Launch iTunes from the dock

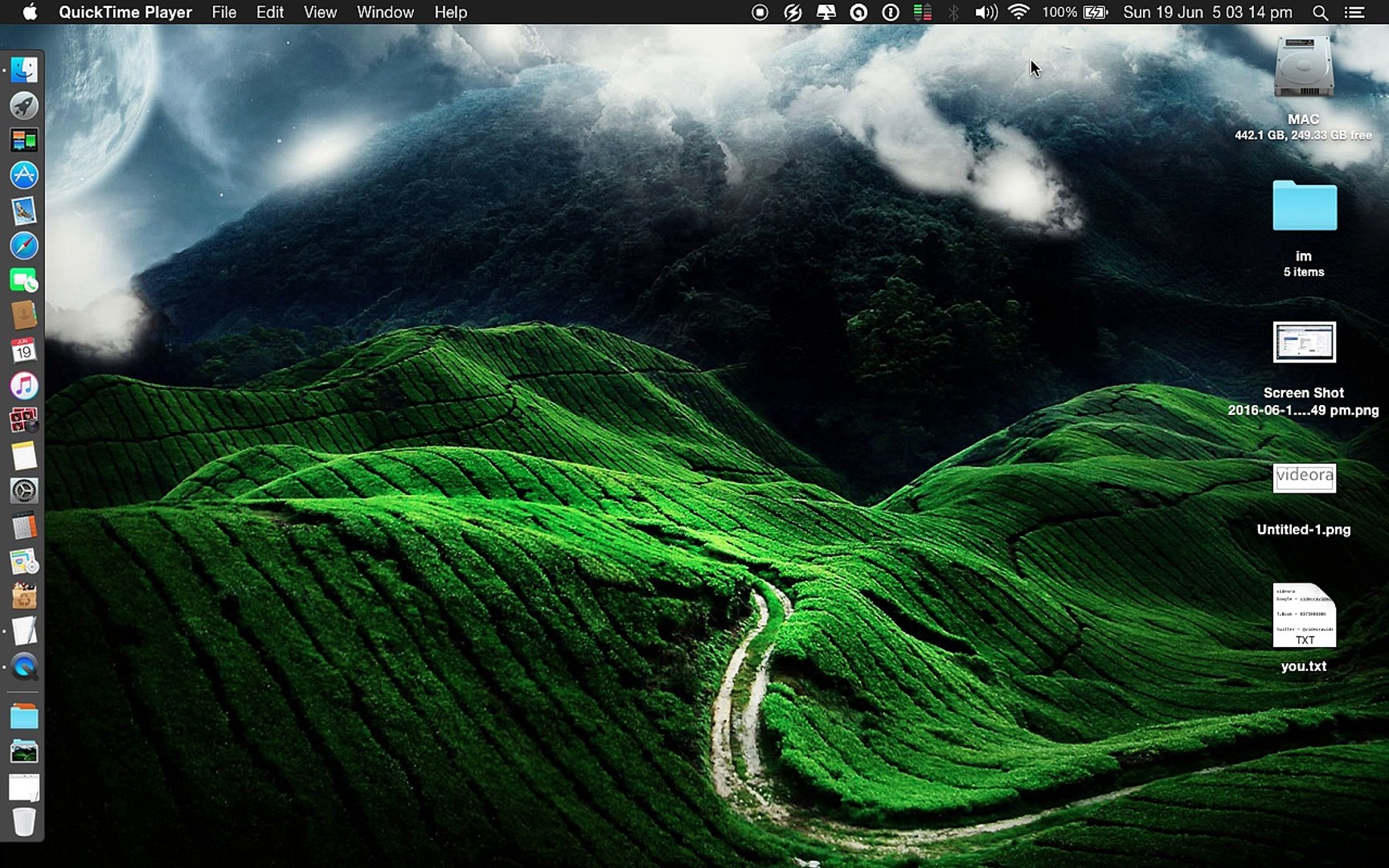pos(24,386)
